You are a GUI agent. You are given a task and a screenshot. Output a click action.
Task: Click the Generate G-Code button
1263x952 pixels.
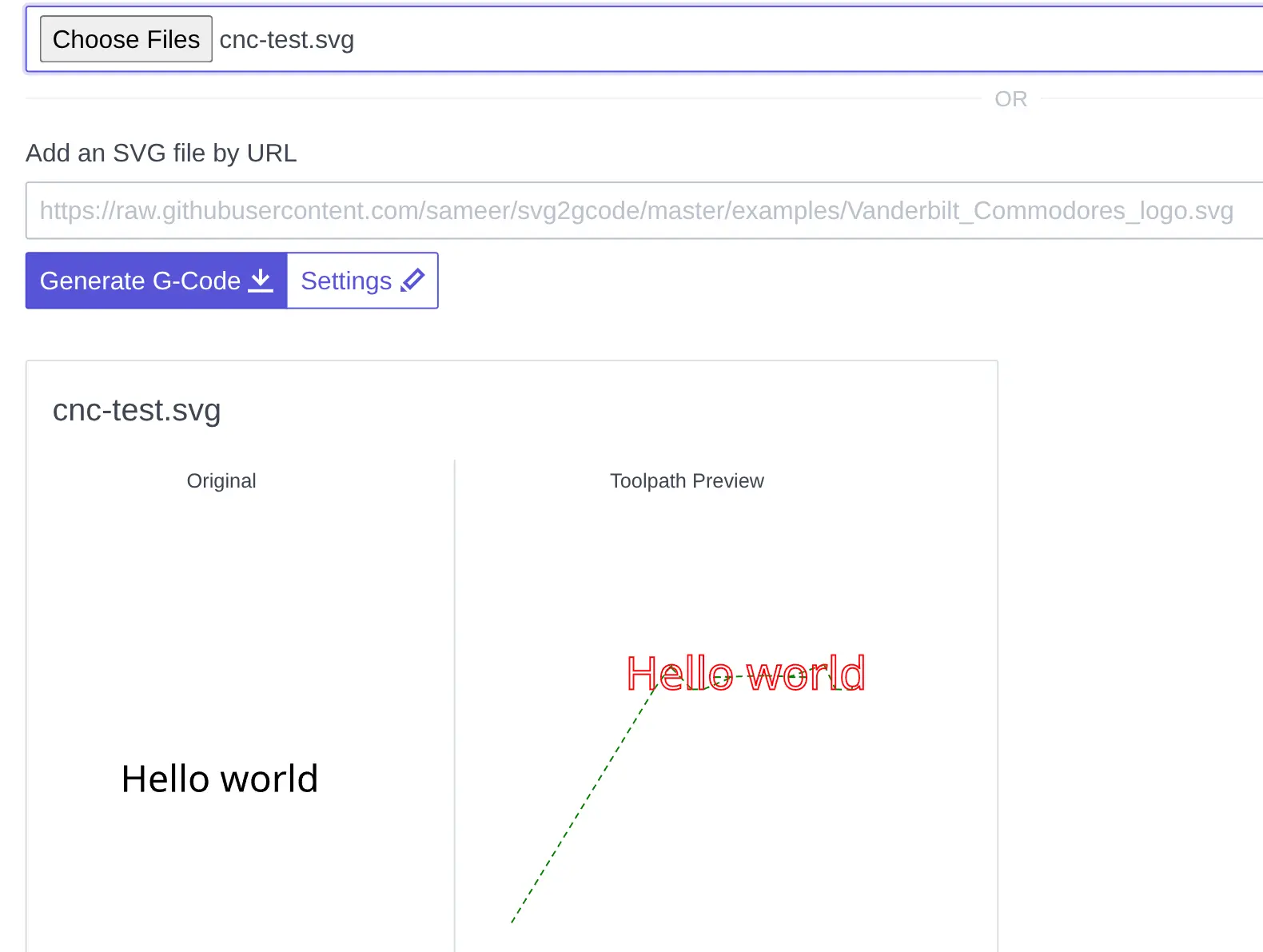[157, 281]
